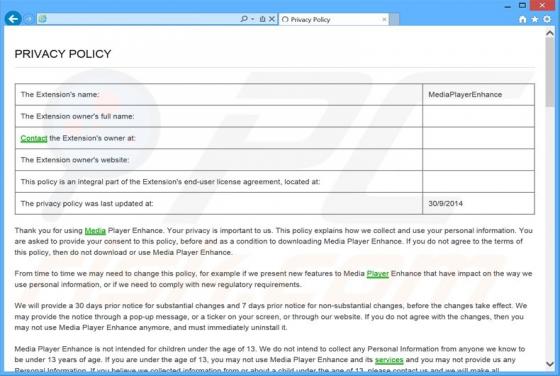Follow the green Contact link
Viewport: 560px width, 376px height.
point(34,138)
